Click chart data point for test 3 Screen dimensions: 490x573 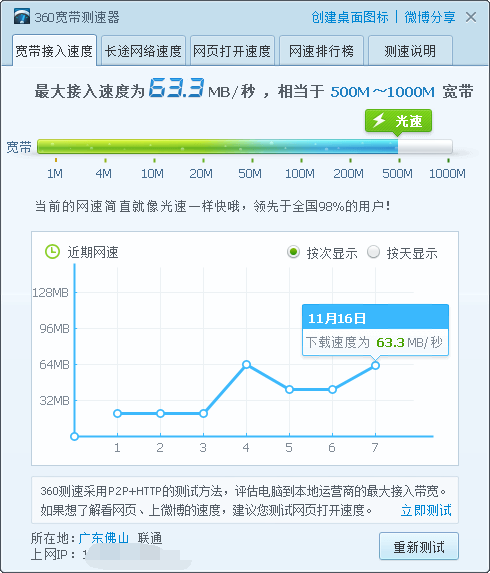tap(204, 413)
